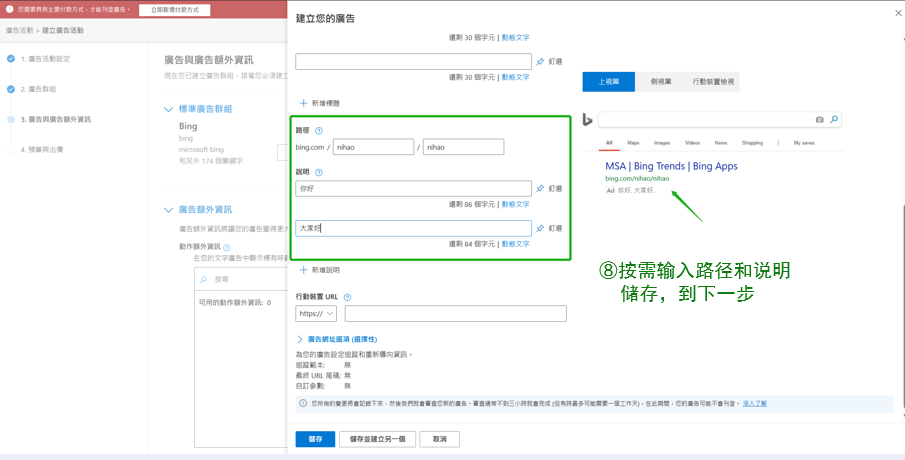The image size is (905, 460).
Task: Select the Videos tab in ad preview
Action: [692, 143]
